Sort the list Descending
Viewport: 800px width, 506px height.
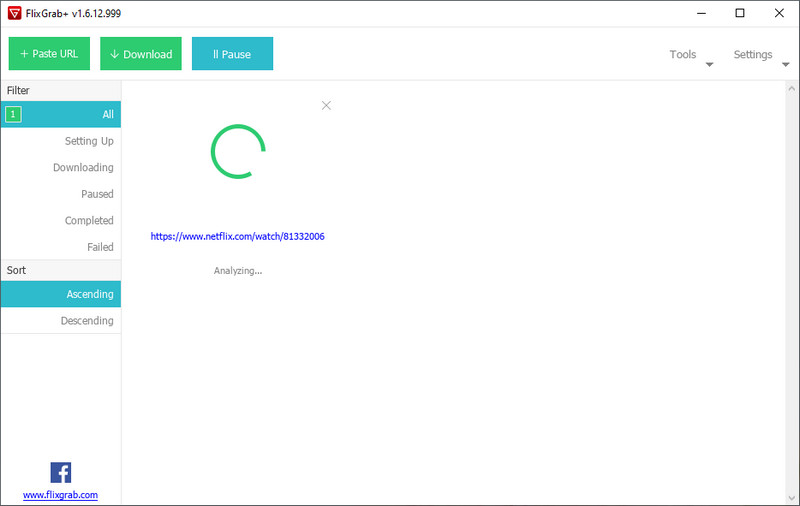pos(61,320)
